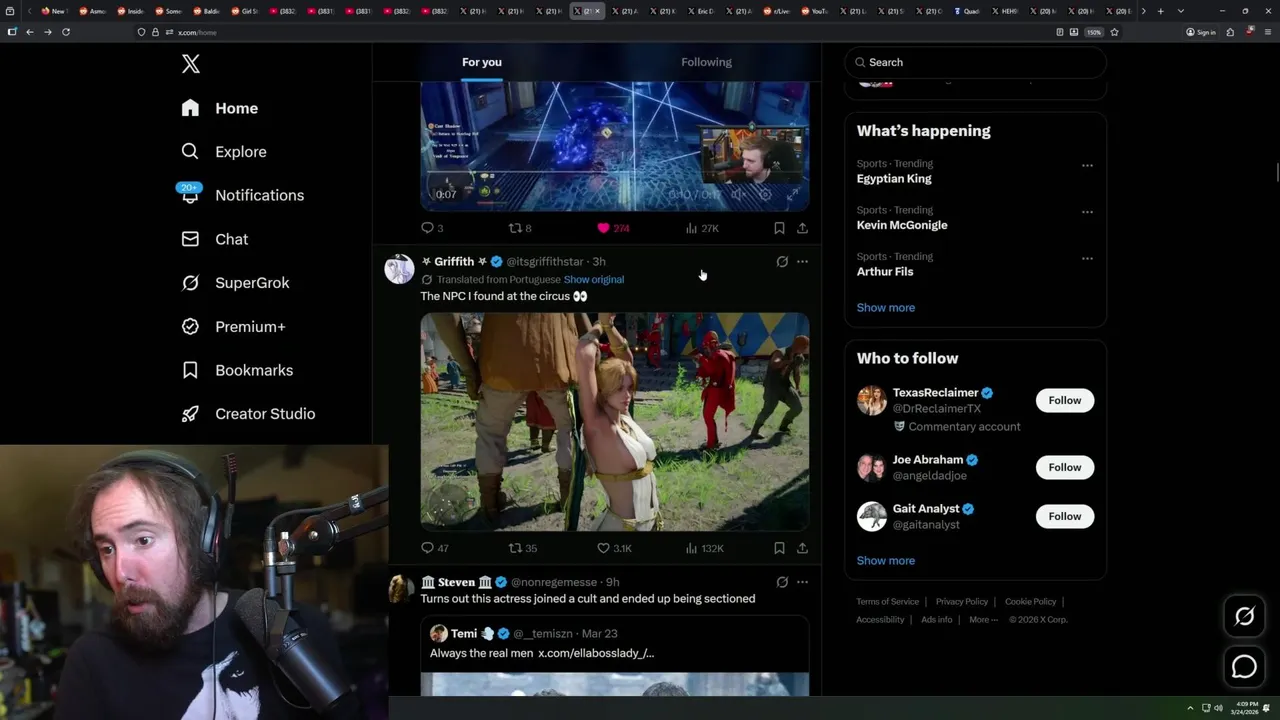Open Steven's profile avatar
This screenshot has width=1280, height=720.
click(399, 589)
